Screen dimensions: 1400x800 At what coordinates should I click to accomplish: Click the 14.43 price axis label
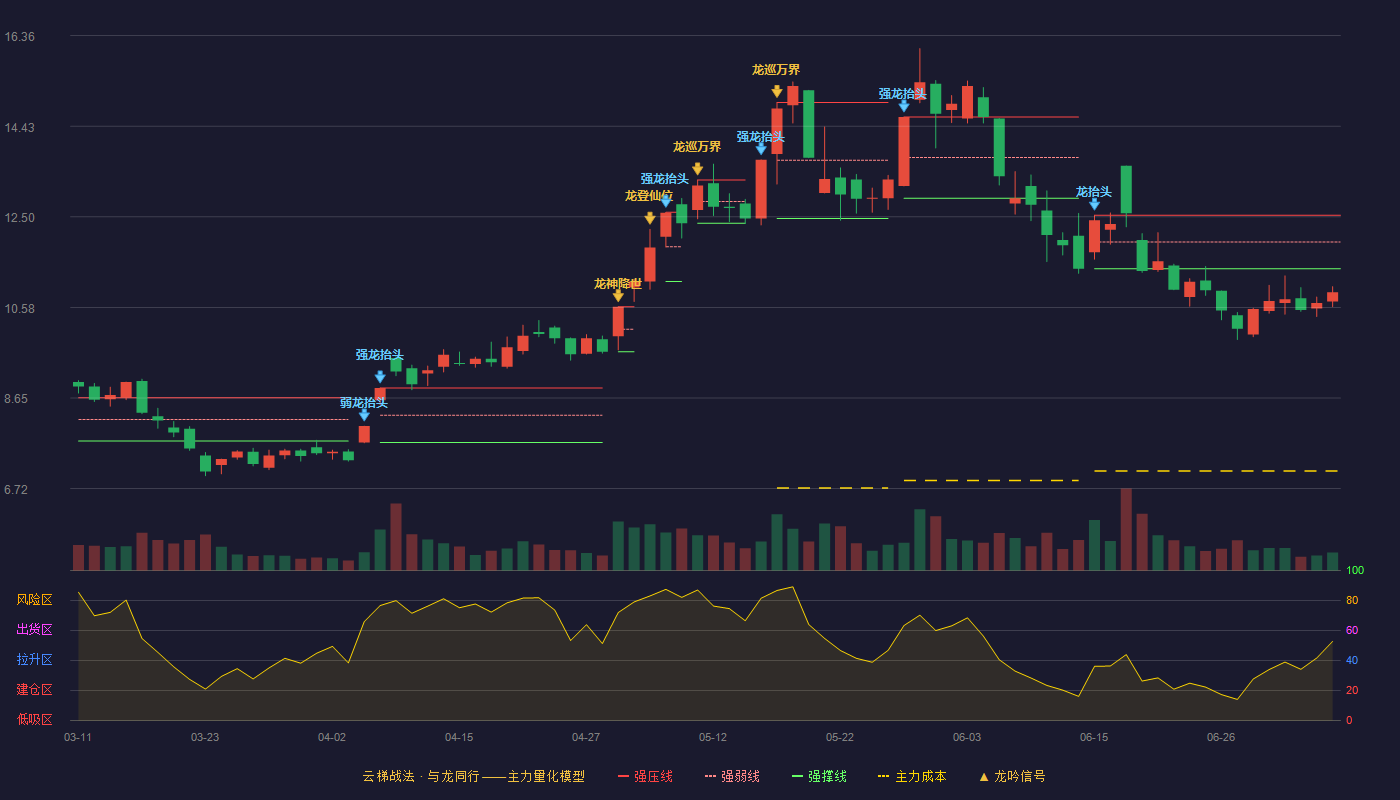tap(19, 128)
